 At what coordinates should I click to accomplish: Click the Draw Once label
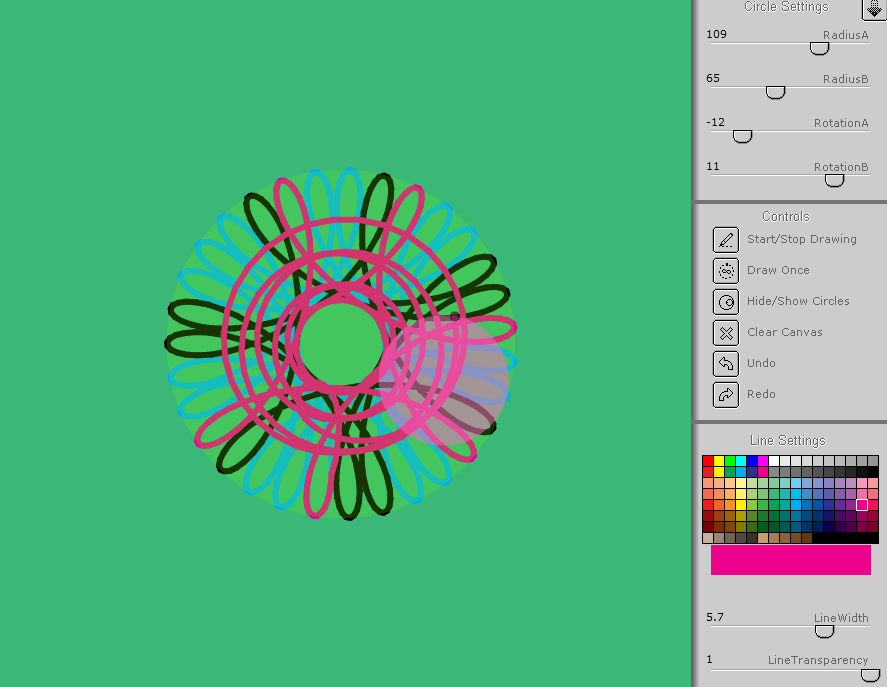pos(778,270)
